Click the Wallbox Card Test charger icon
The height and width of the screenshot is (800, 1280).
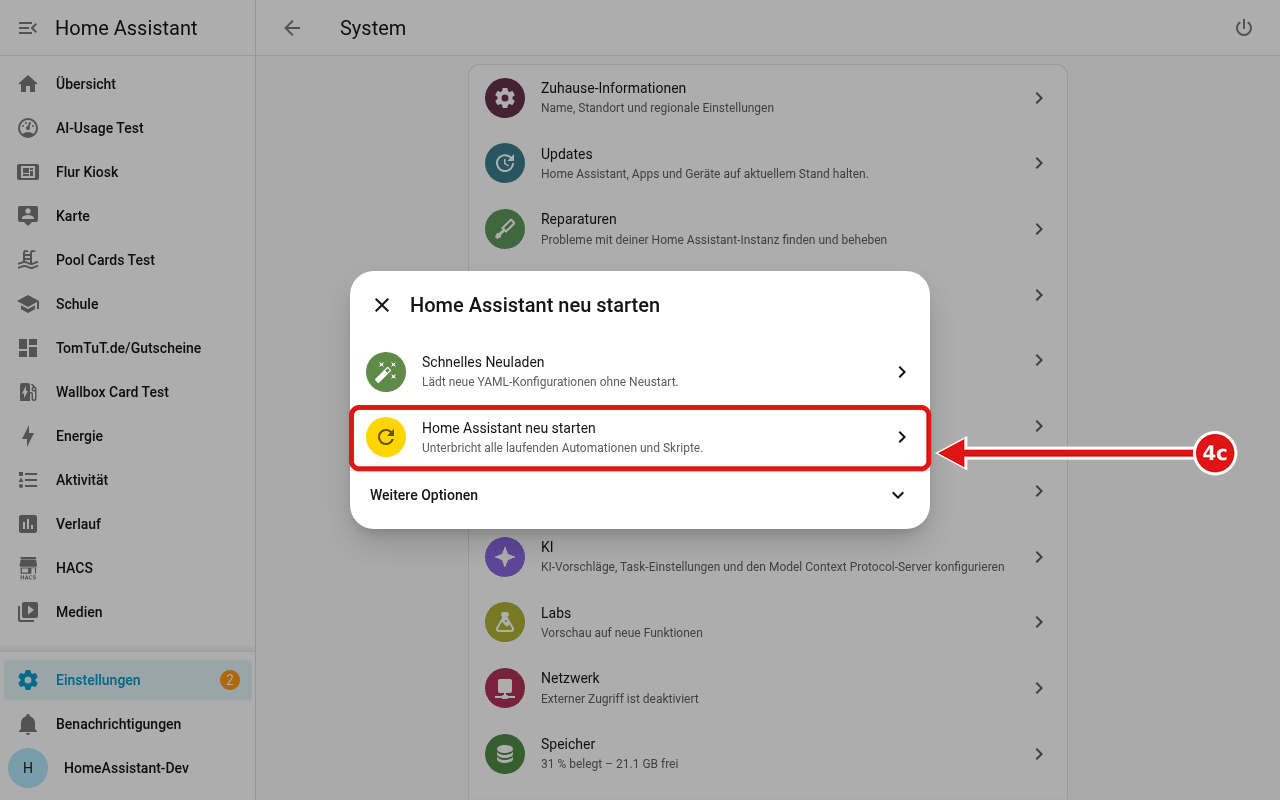click(x=28, y=392)
